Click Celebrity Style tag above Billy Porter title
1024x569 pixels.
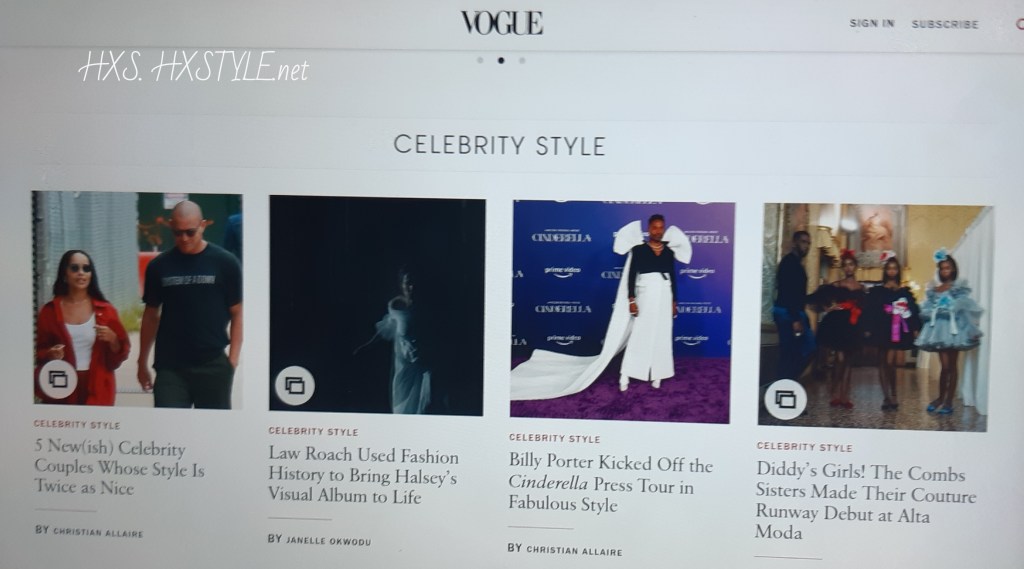(x=554, y=438)
